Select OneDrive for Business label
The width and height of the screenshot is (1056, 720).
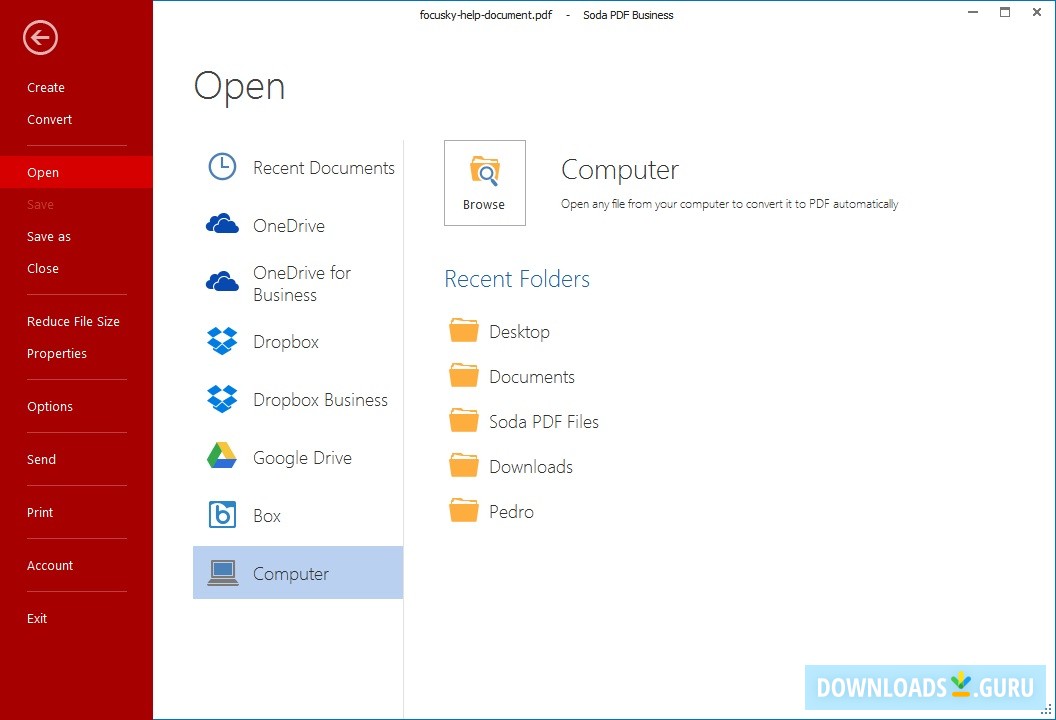click(302, 284)
